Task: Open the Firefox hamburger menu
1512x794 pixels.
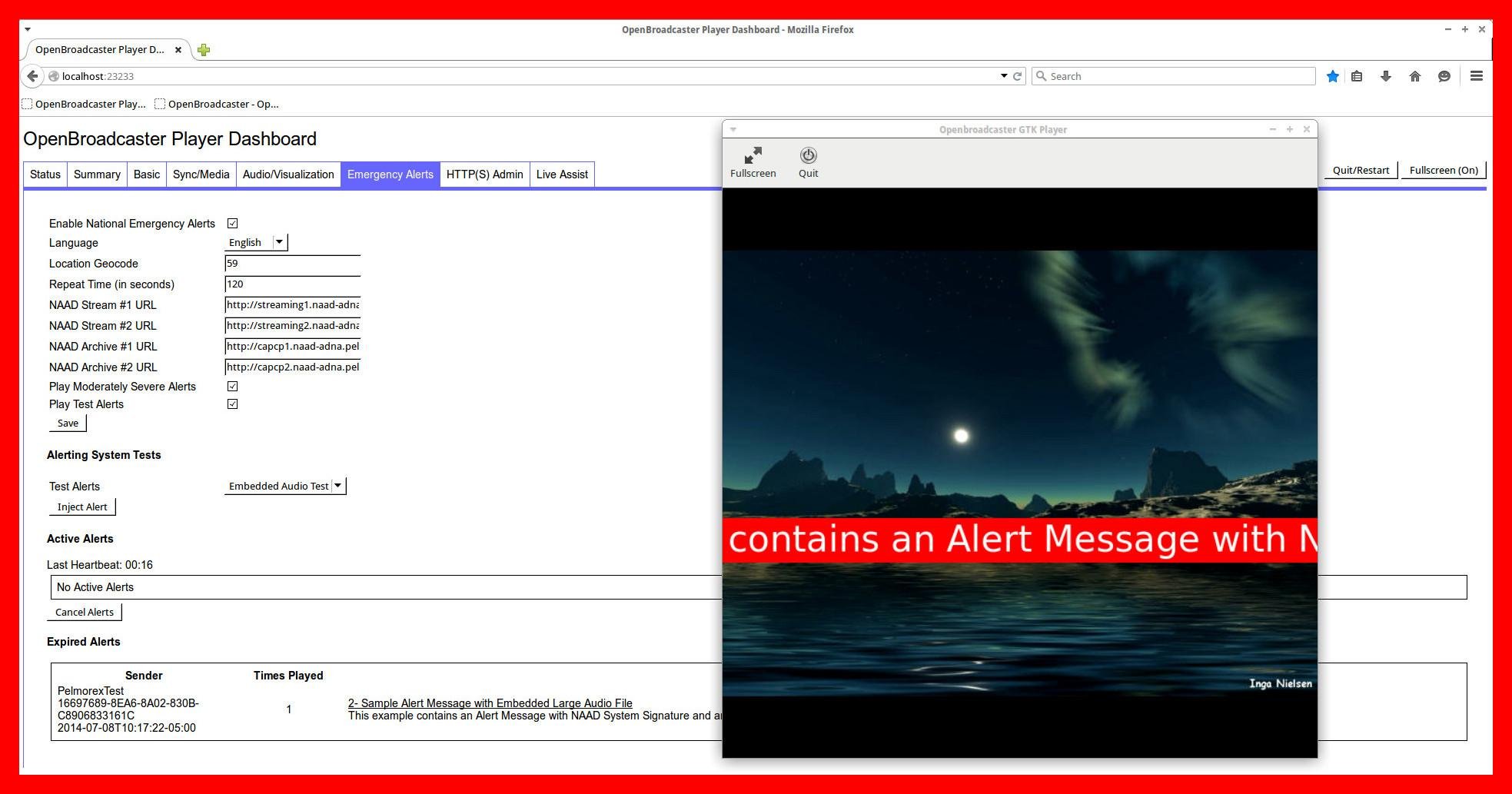Action: pos(1476,76)
